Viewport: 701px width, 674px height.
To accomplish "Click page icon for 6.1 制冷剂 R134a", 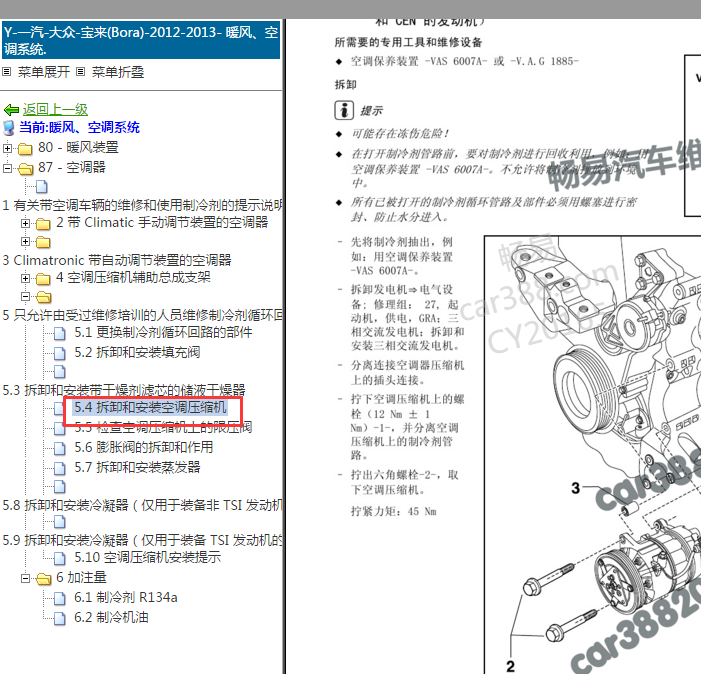I will tap(59, 598).
